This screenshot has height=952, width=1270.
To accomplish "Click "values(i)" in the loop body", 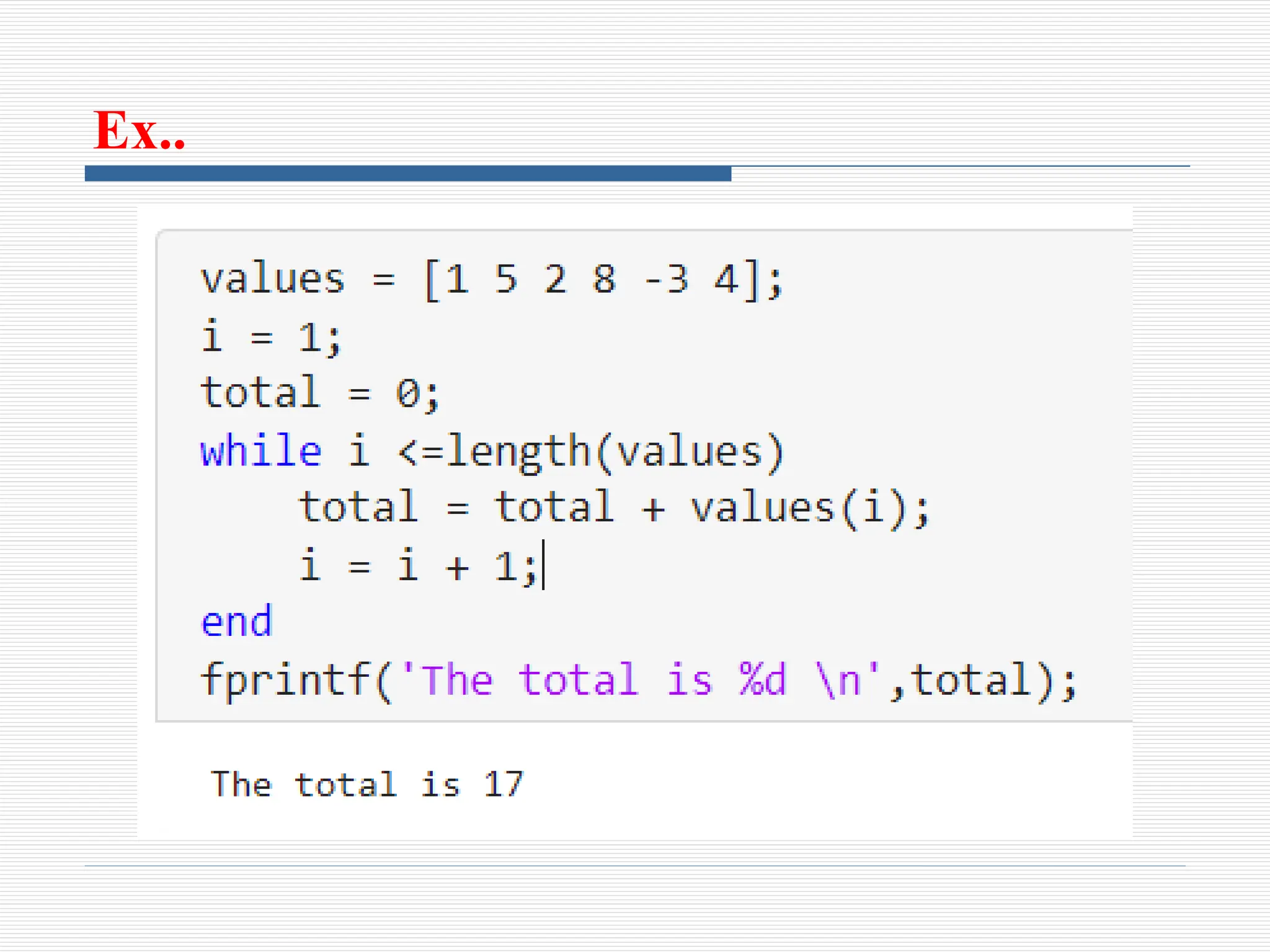I will [799, 508].
